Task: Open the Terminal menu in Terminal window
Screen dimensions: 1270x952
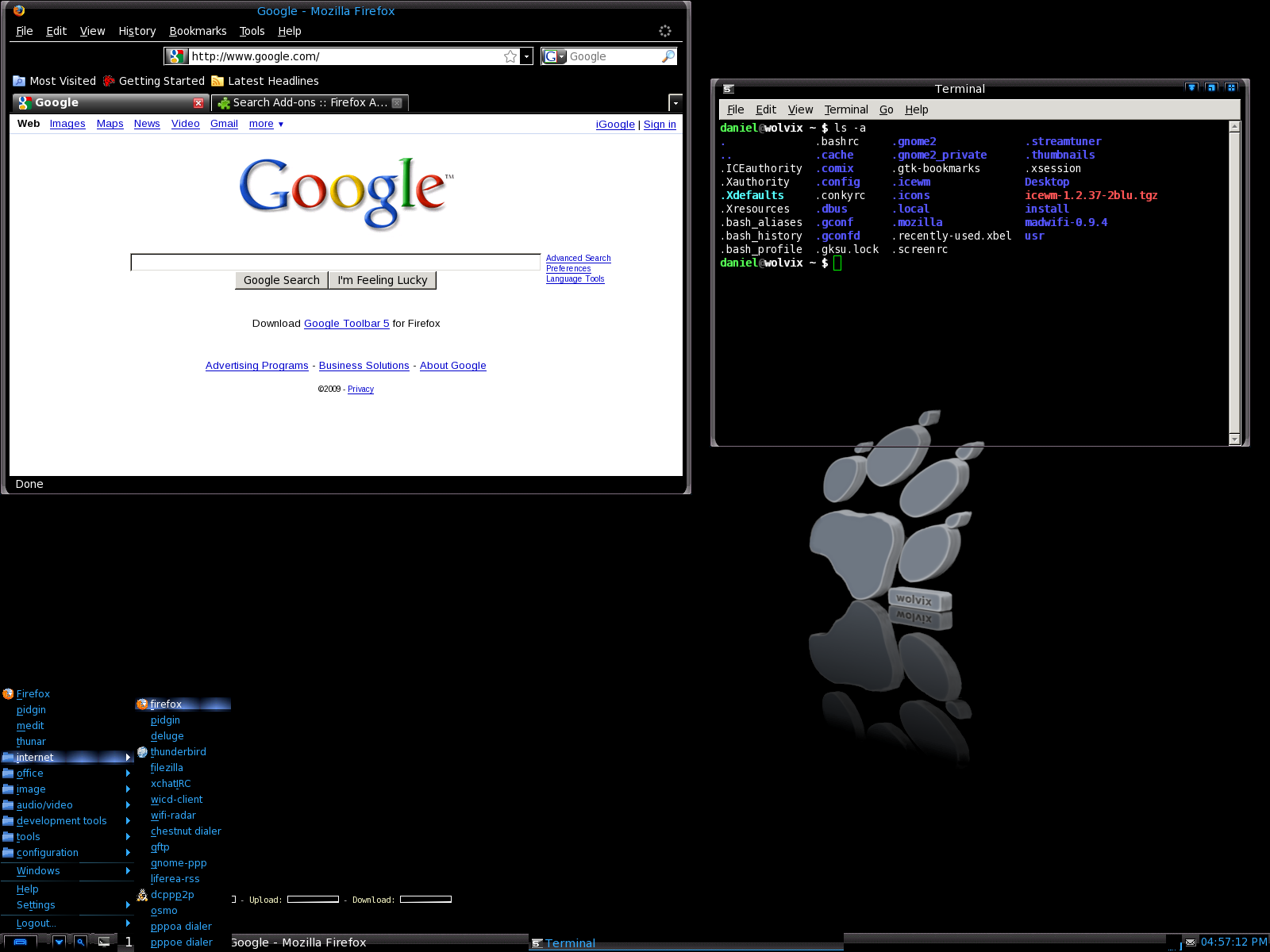Action: pos(845,109)
